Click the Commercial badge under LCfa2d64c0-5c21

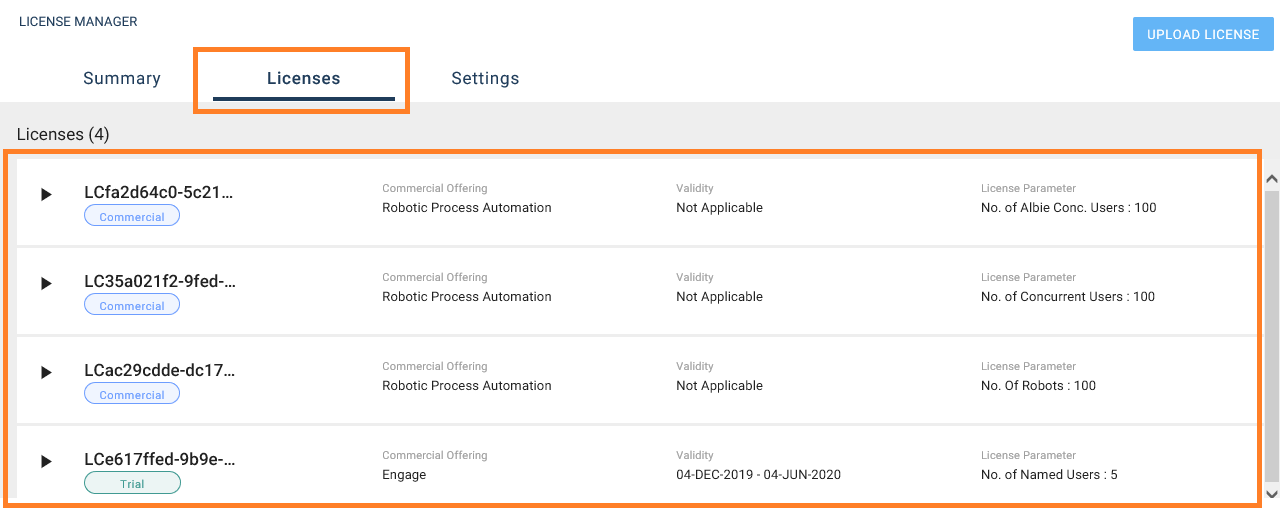tap(132, 216)
